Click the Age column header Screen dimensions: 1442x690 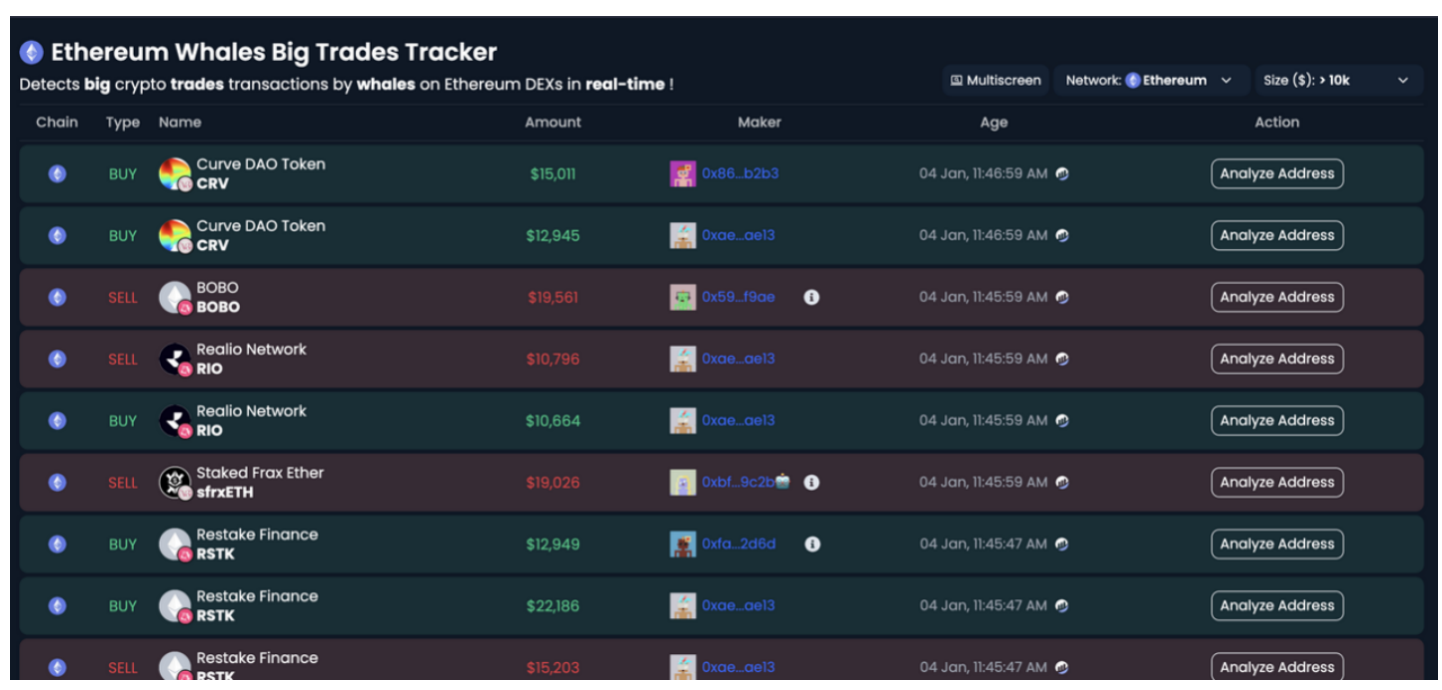tap(994, 123)
